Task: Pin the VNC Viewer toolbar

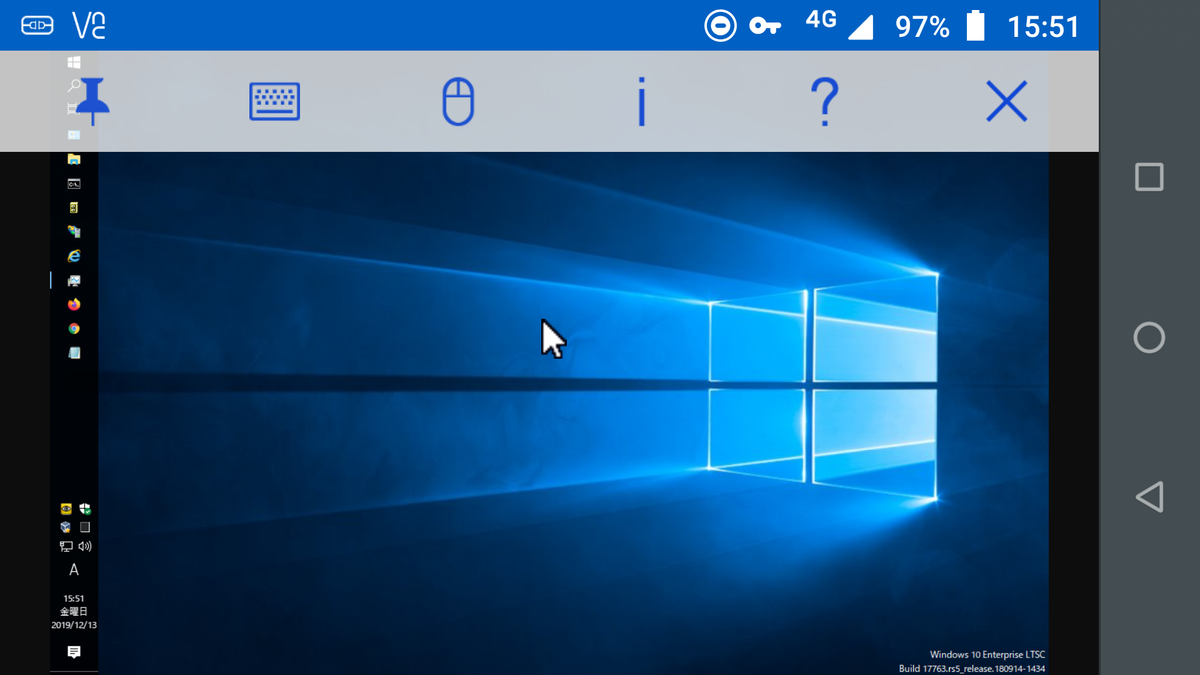Action: point(93,101)
